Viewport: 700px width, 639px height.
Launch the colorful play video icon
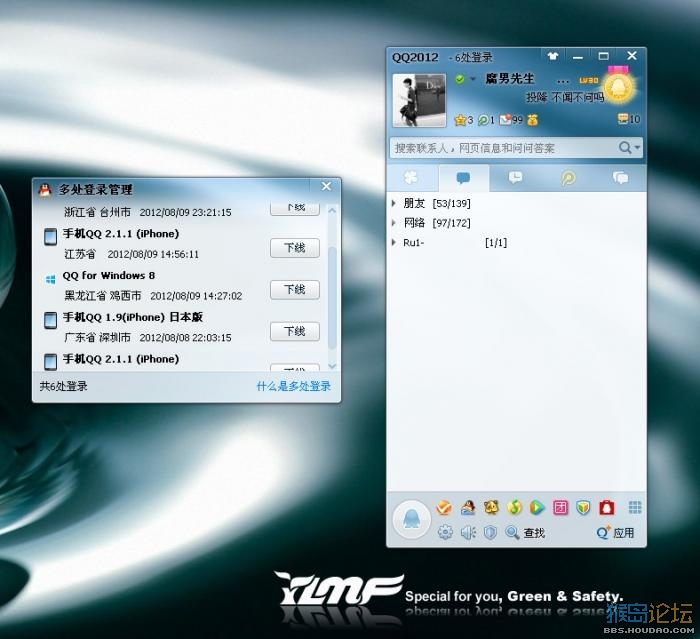pos(537,508)
